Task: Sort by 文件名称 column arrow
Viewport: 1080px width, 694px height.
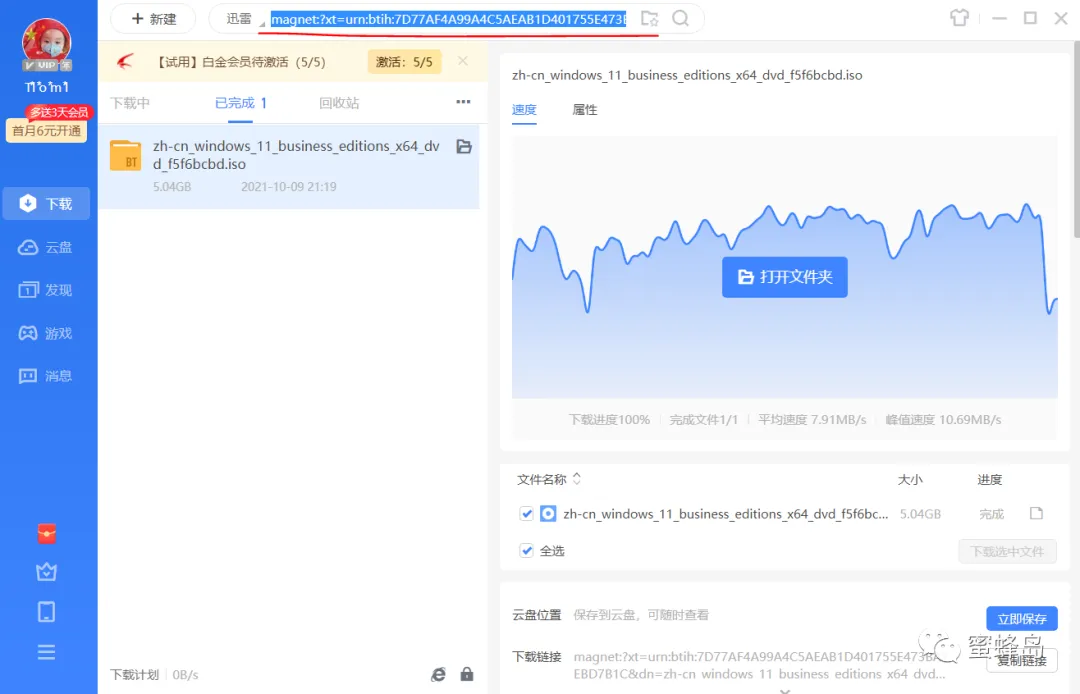Action: coord(577,479)
